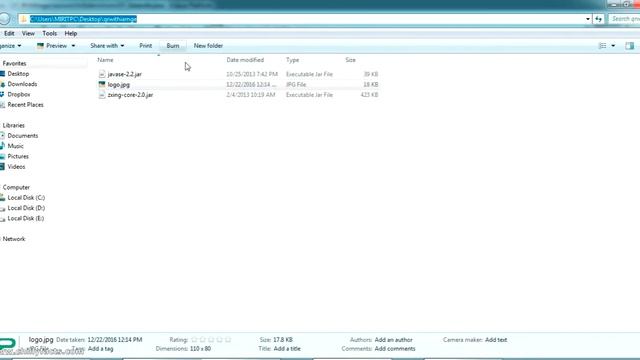Open Local Disk (E:)

[x=26, y=218]
